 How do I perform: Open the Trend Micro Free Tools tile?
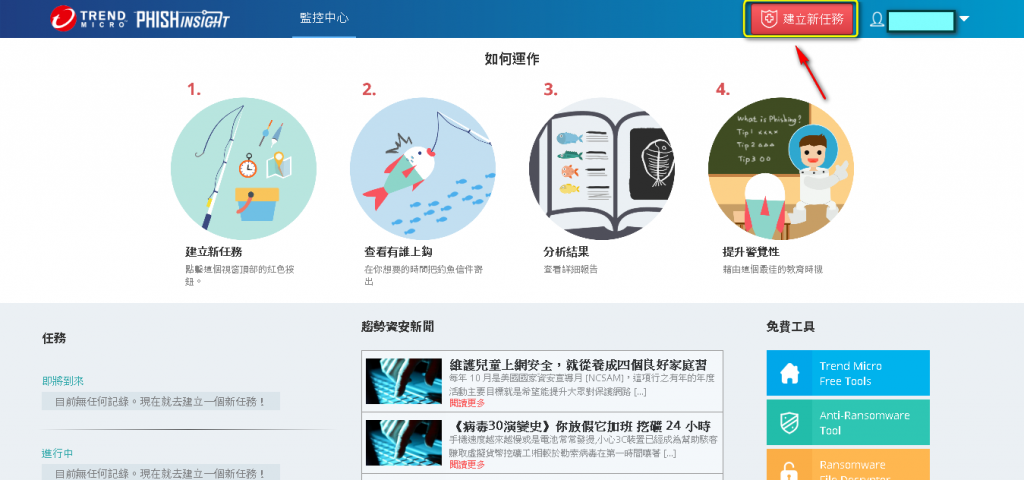pyautogui.click(x=848, y=373)
